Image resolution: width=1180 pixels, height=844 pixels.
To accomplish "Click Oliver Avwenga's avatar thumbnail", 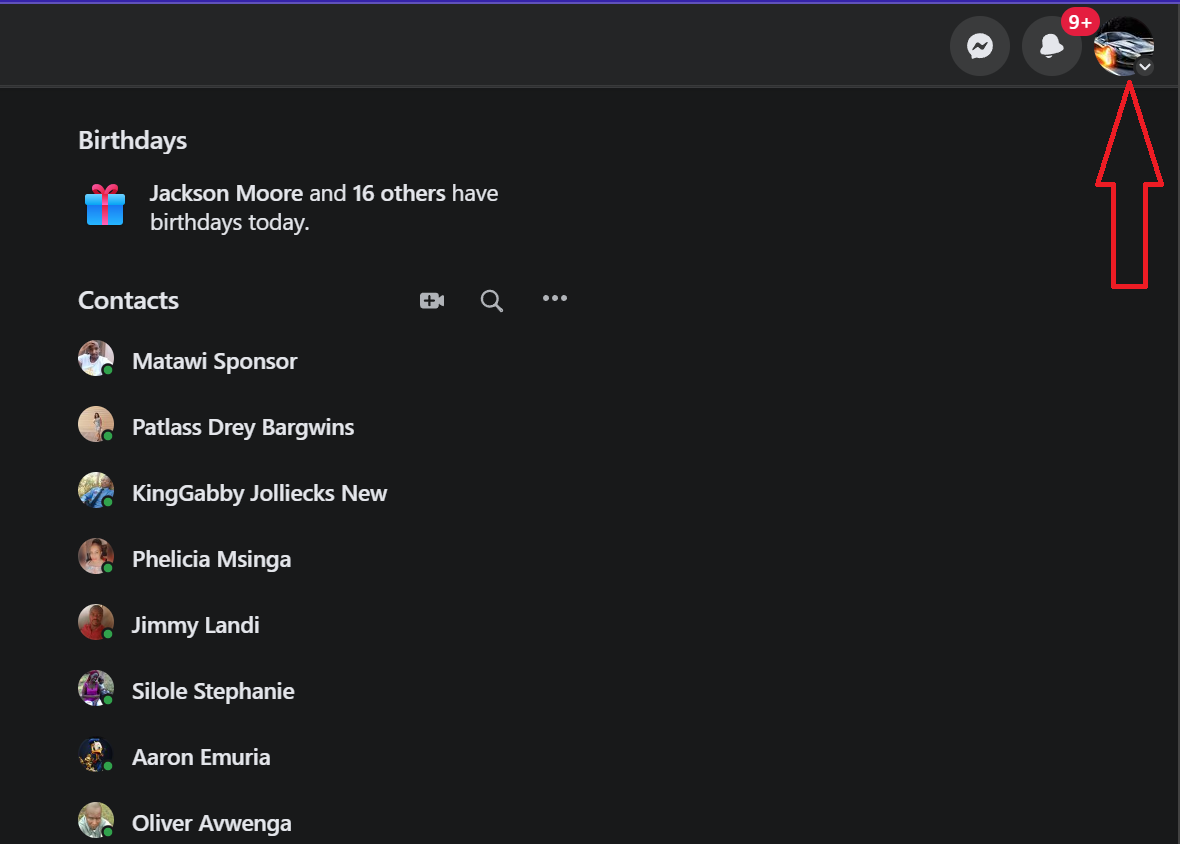I will 96,821.
